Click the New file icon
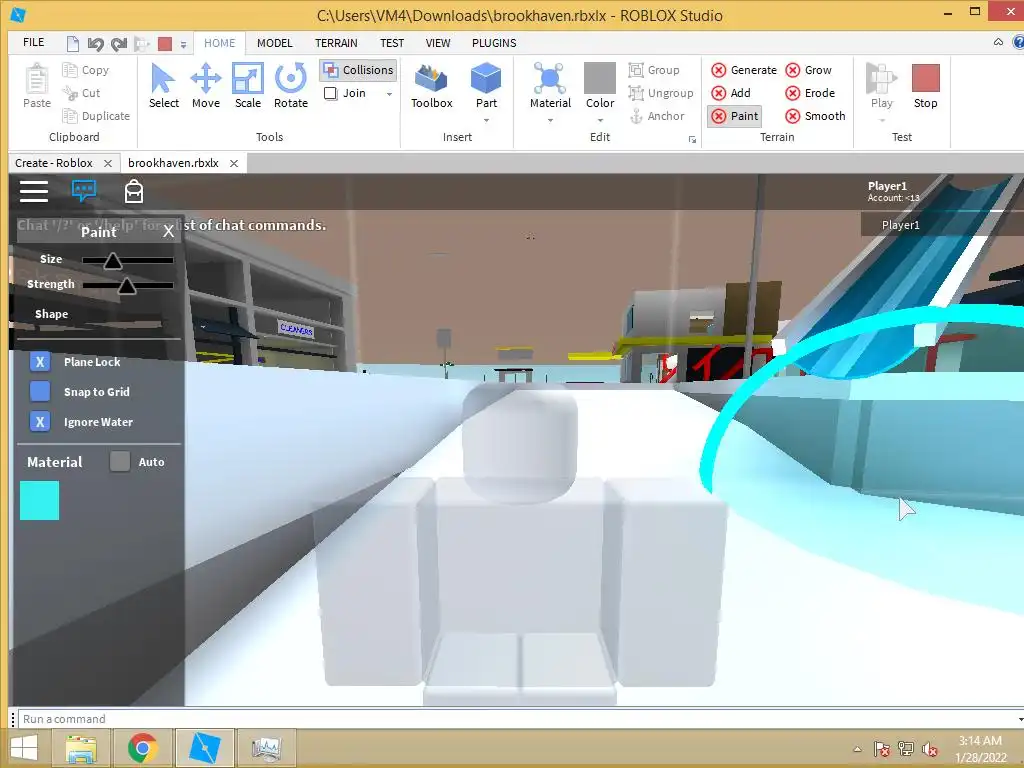 coord(72,44)
